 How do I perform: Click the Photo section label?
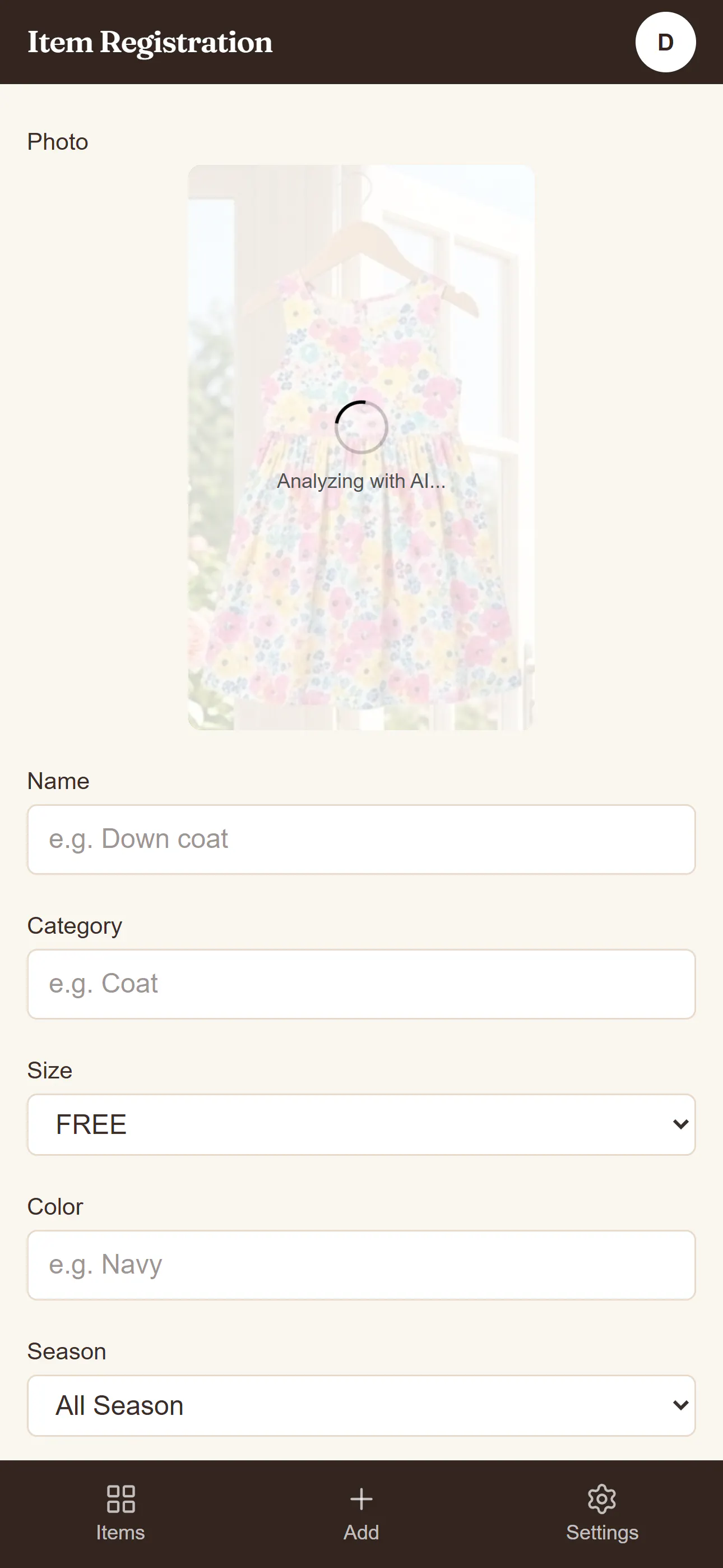(58, 142)
